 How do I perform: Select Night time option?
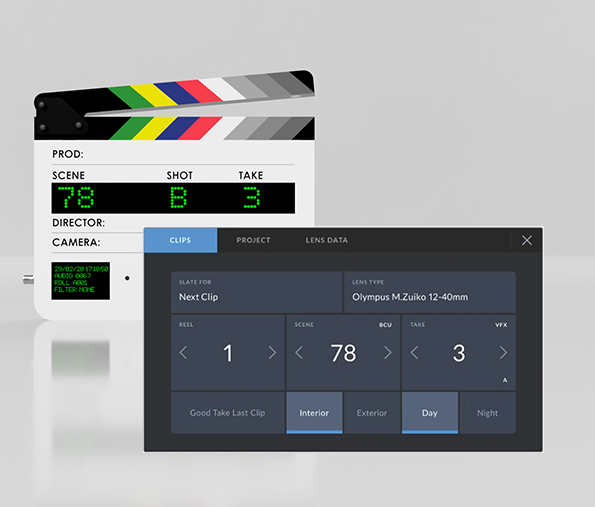point(488,413)
